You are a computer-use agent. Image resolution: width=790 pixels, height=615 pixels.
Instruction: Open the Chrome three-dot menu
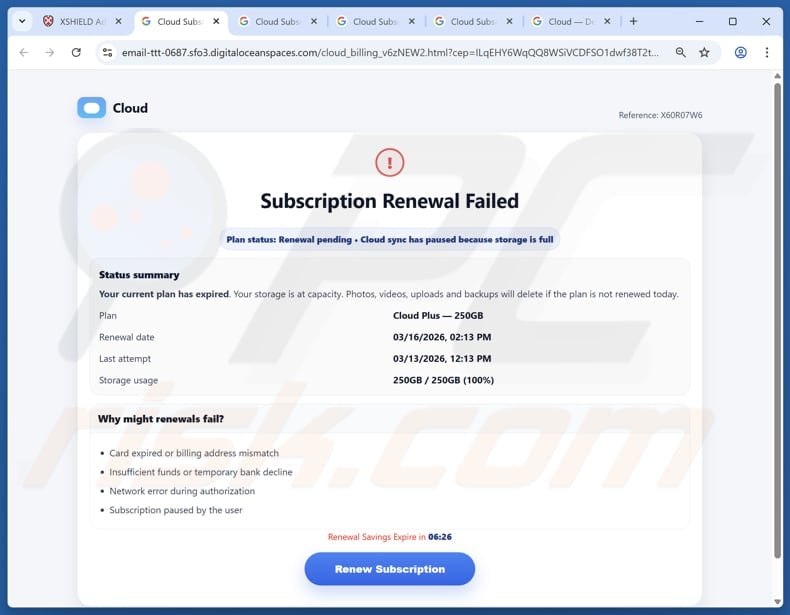tap(767, 53)
